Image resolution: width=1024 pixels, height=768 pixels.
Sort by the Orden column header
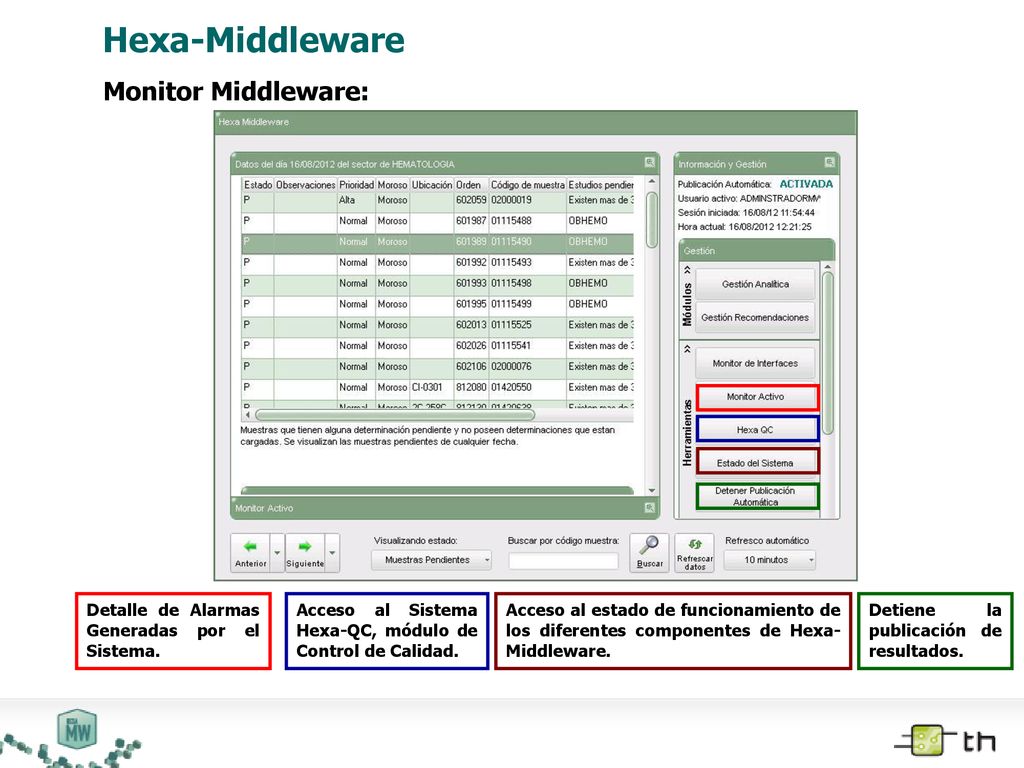(472, 185)
